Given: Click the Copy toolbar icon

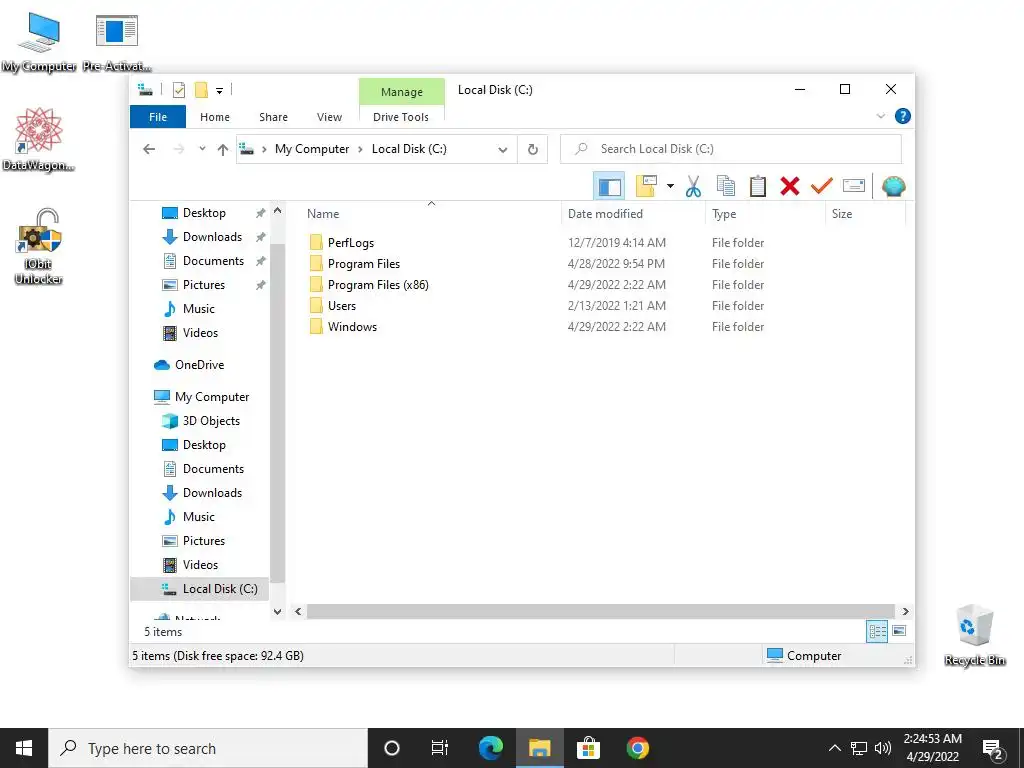Looking at the screenshot, I should coord(726,187).
